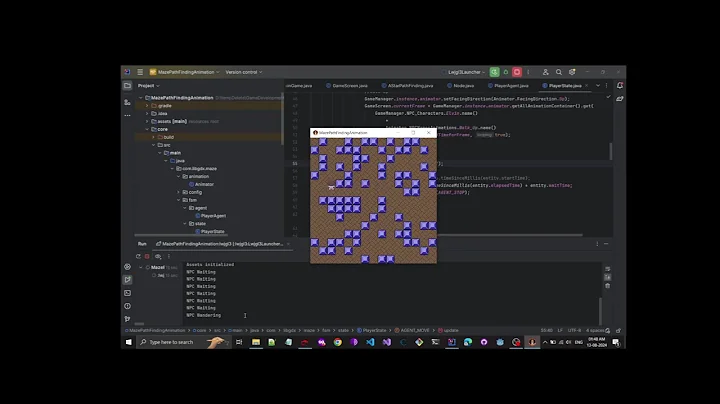Click the 4 spaces indent setting

pos(595,330)
